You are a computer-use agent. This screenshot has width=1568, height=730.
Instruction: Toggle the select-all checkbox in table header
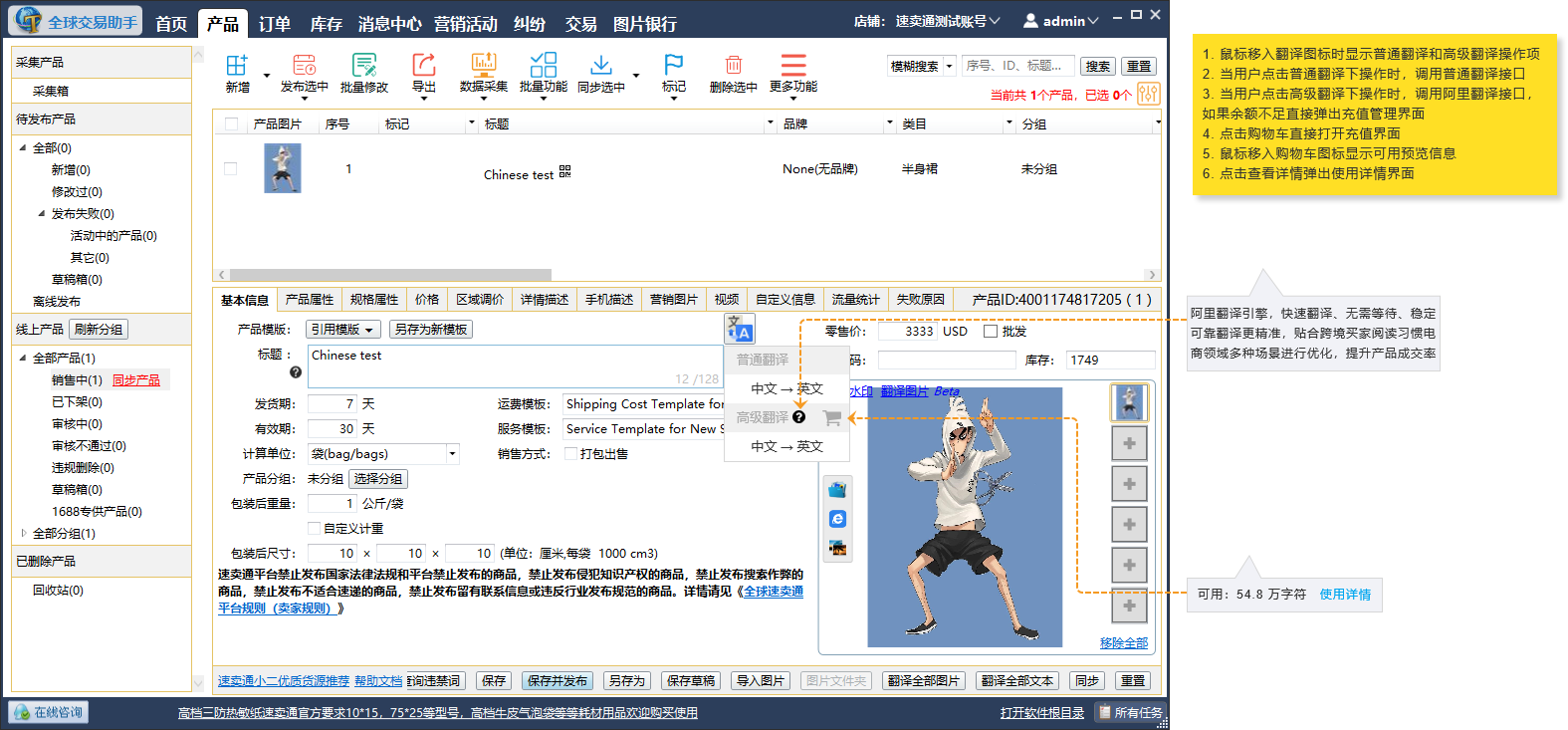[231, 123]
